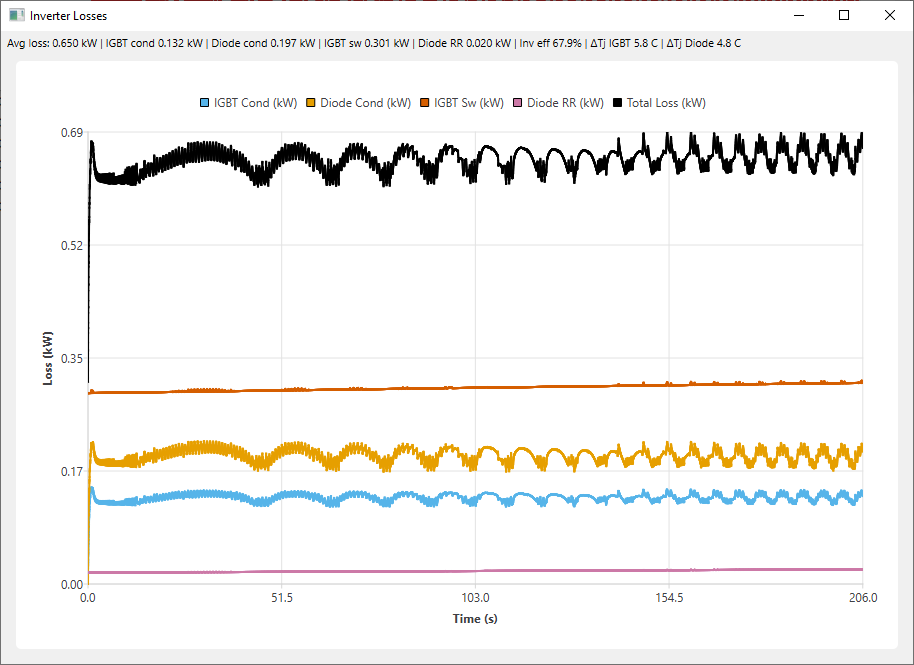Hide the "Diode Cond (kW)" series via legend text
The image size is (914, 665).
click(x=365, y=103)
